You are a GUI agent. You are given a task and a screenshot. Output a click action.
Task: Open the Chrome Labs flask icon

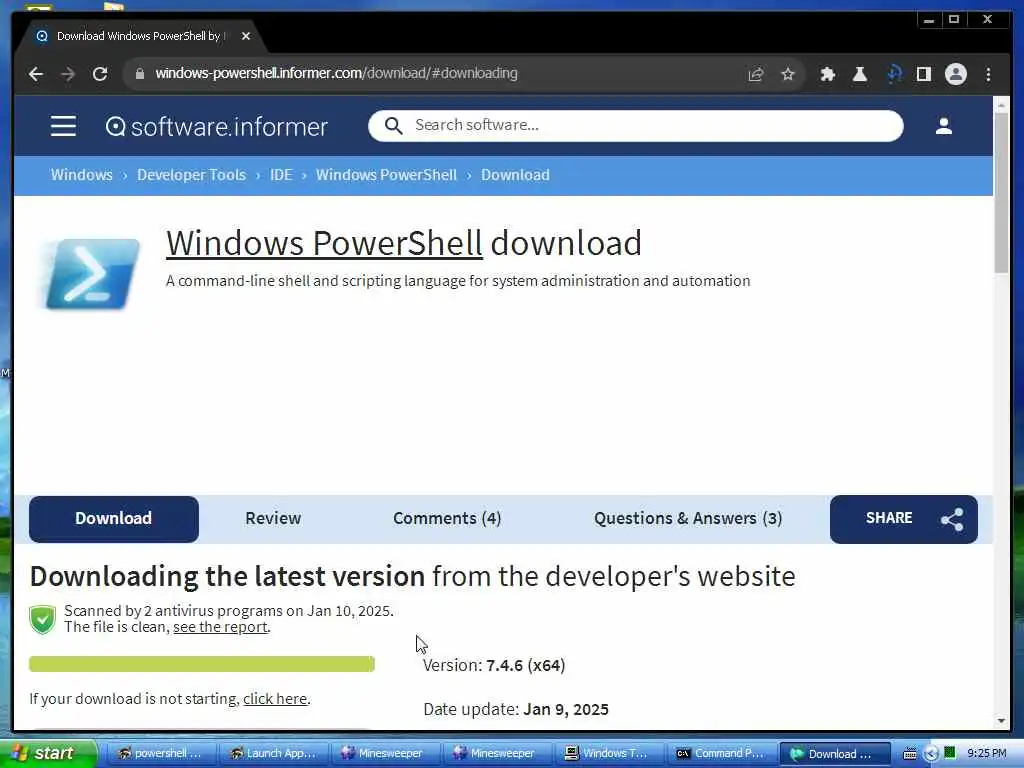coord(859,74)
